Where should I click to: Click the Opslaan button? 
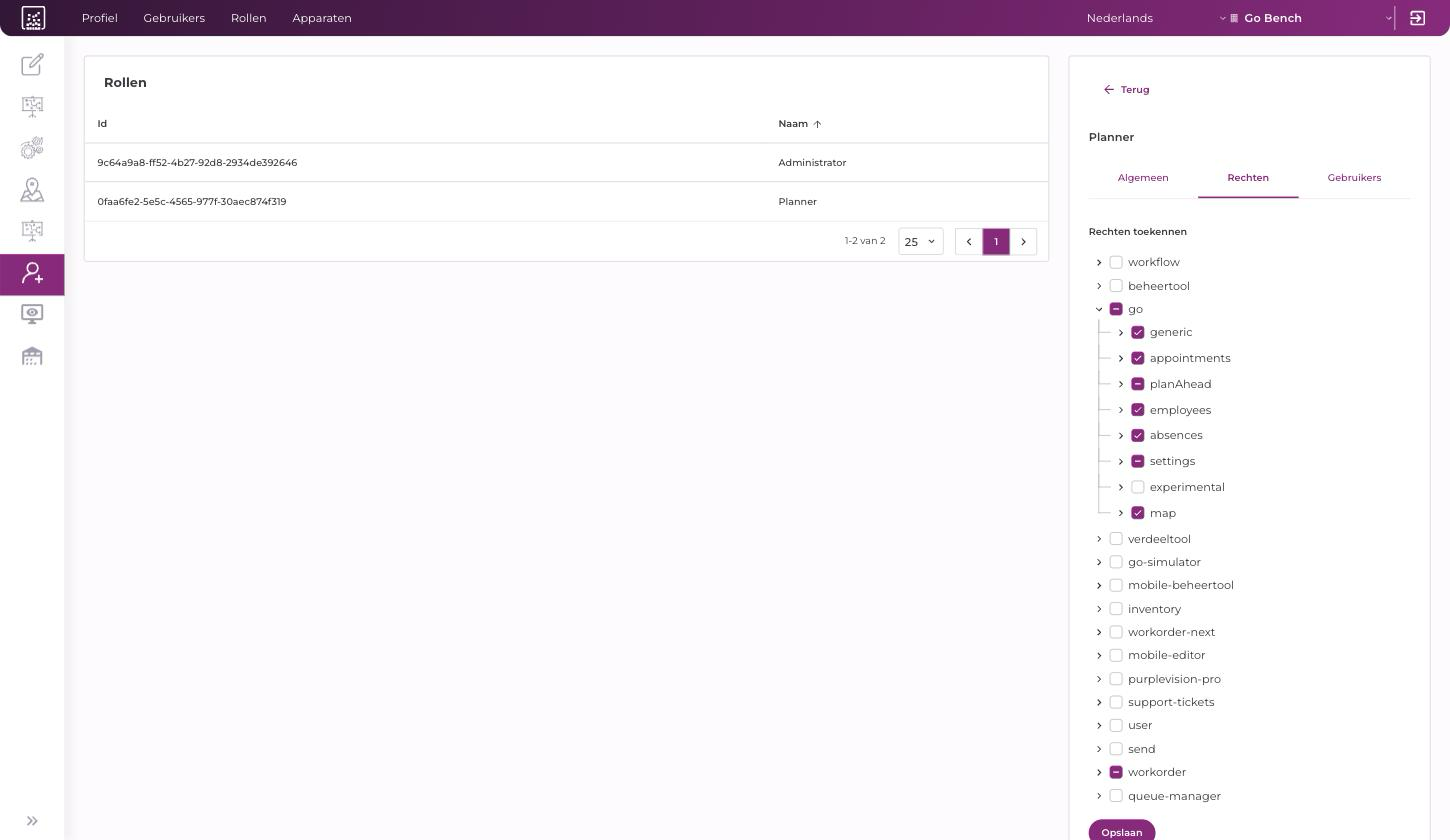tap(1122, 832)
